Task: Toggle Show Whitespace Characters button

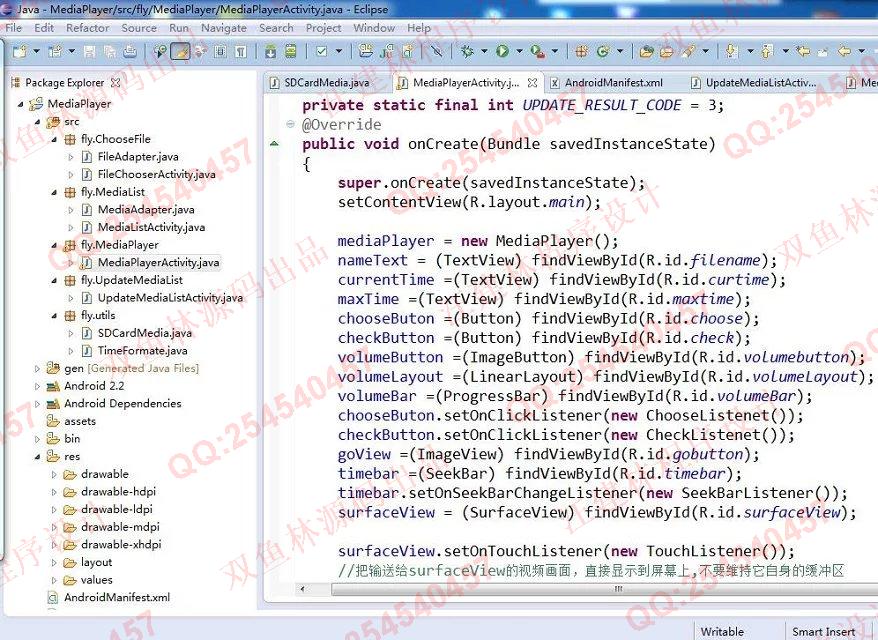Action: point(241,52)
